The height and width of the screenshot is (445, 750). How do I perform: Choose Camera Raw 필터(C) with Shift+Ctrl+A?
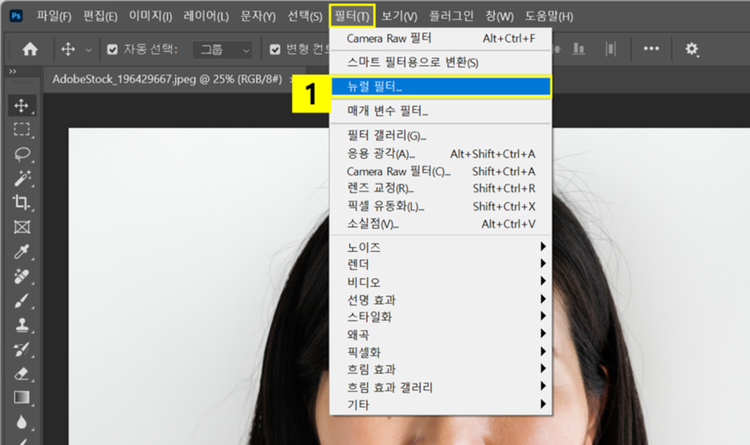tap(441, 171)
